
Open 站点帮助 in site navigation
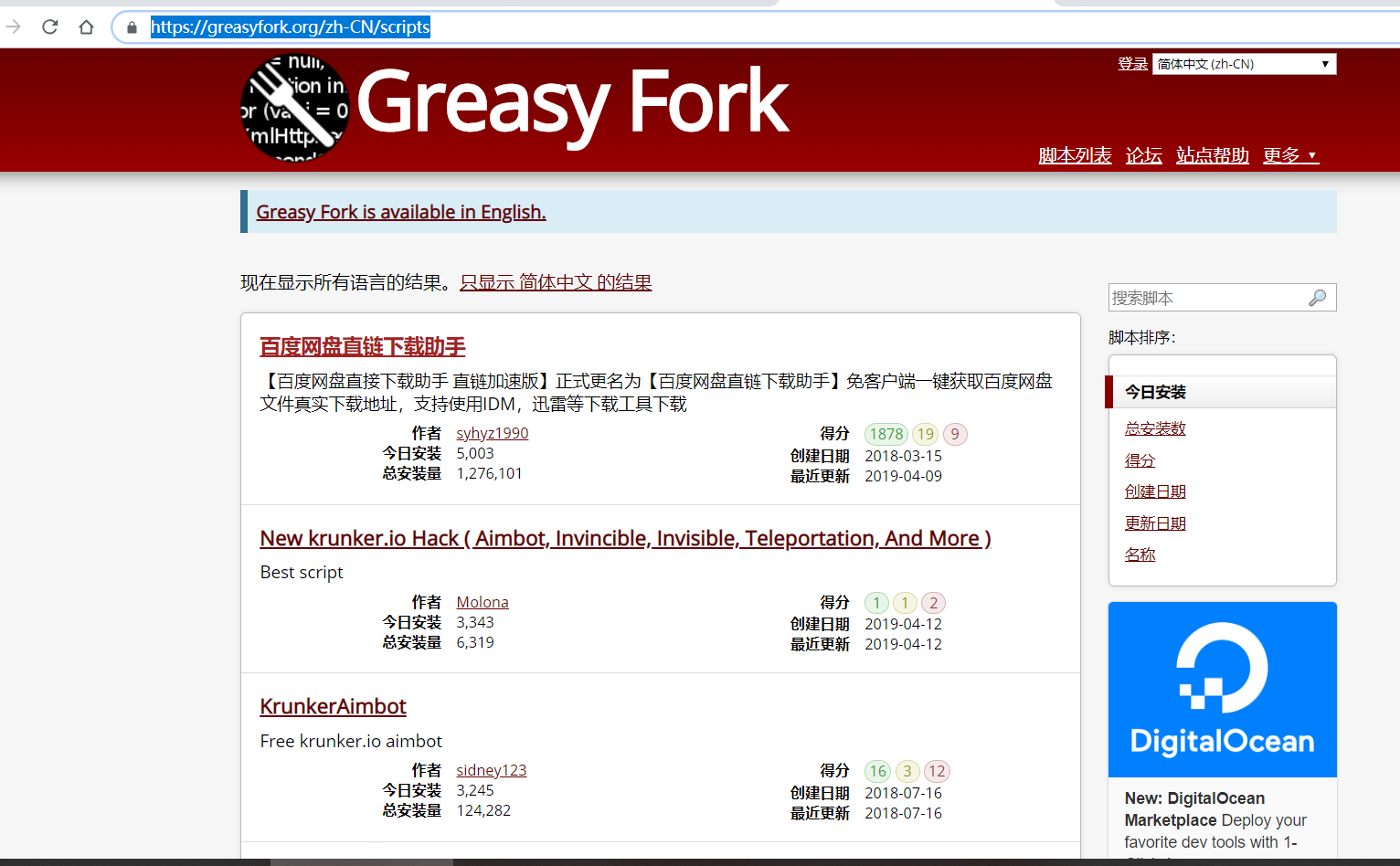(1212, 155)
